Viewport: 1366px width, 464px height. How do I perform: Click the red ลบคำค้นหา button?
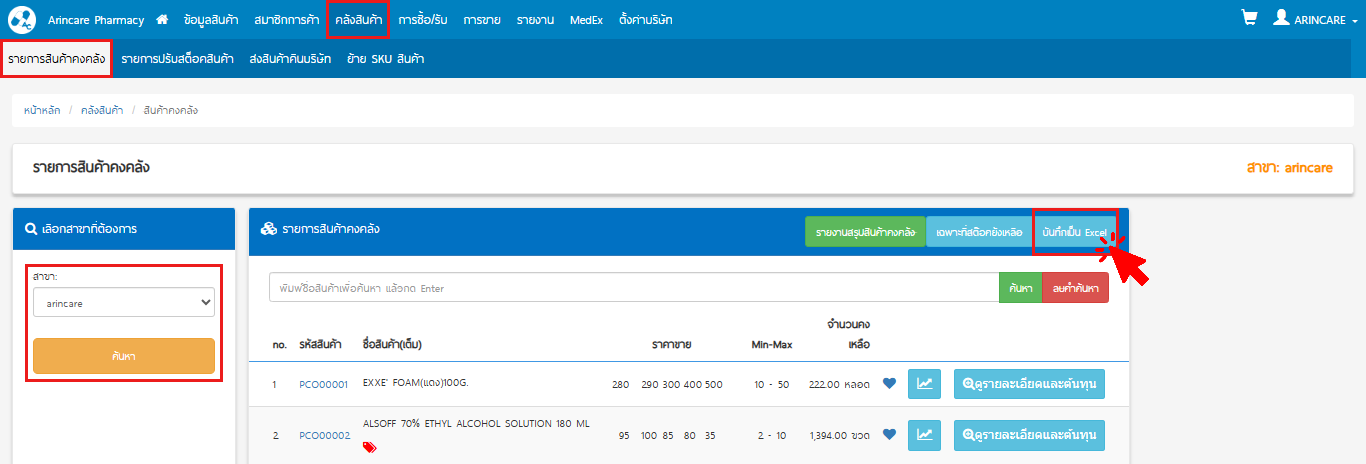pyautogui.click(x=1075, y=288)
